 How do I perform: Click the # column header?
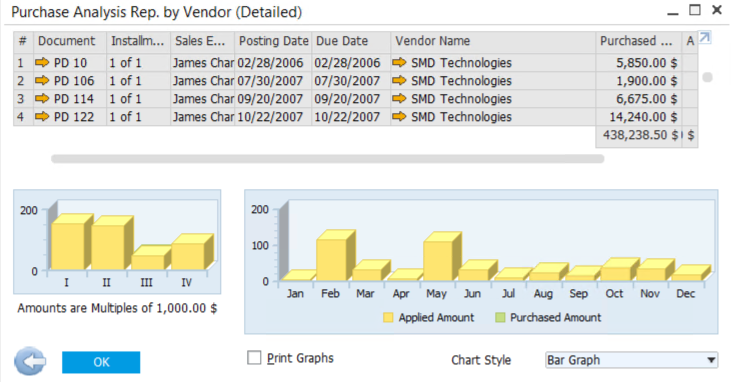pyautogui.click(x=23, y=41)
